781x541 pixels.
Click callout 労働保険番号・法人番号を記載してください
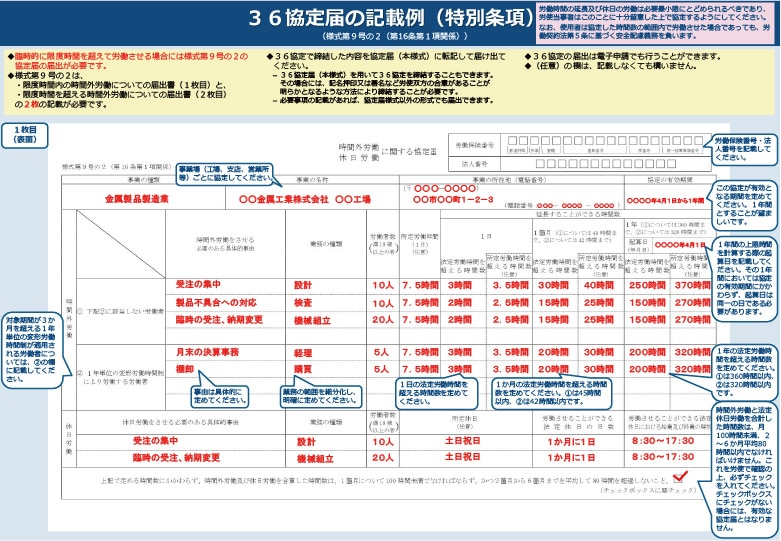[744, 149]
